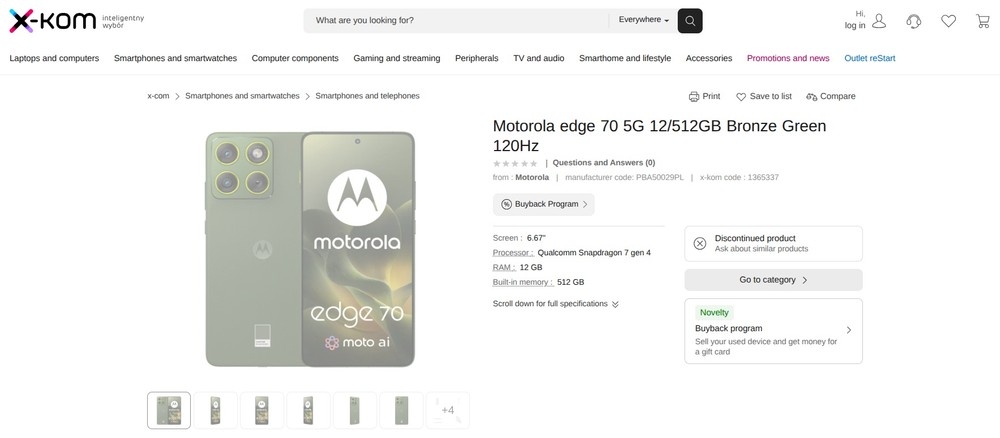Open the shopping cart icon
Image resolution: width=1000 pixels, height=438 pixels.
pos(983,21)
